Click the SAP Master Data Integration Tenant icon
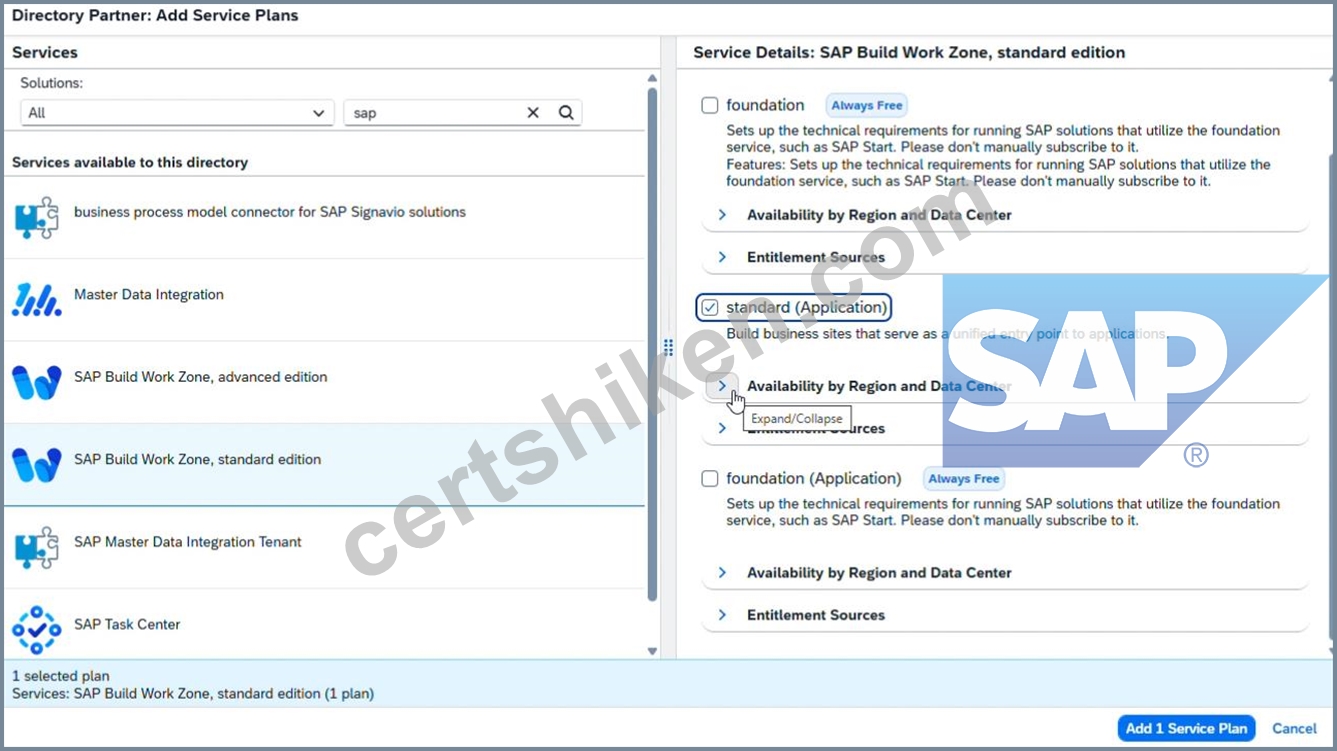Screen dimensions: 1337x751 point(37,548)
